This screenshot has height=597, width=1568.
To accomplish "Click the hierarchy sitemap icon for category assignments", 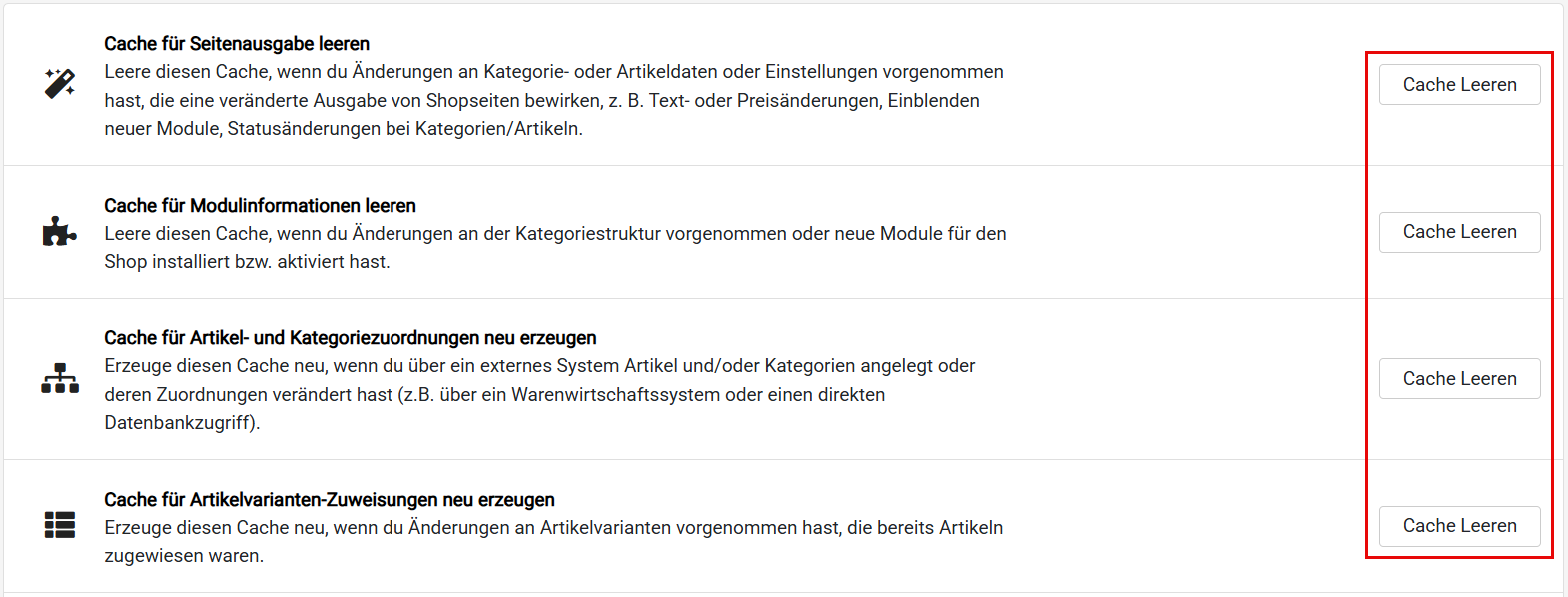I will 60,378.
